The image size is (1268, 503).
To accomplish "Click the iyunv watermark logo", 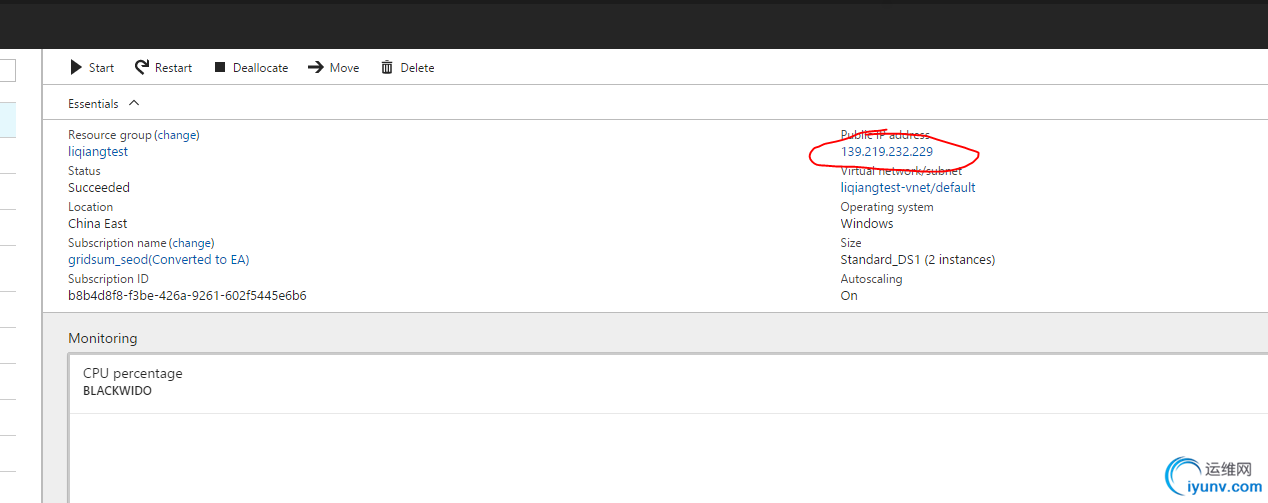I will (x=1212, y=478).
